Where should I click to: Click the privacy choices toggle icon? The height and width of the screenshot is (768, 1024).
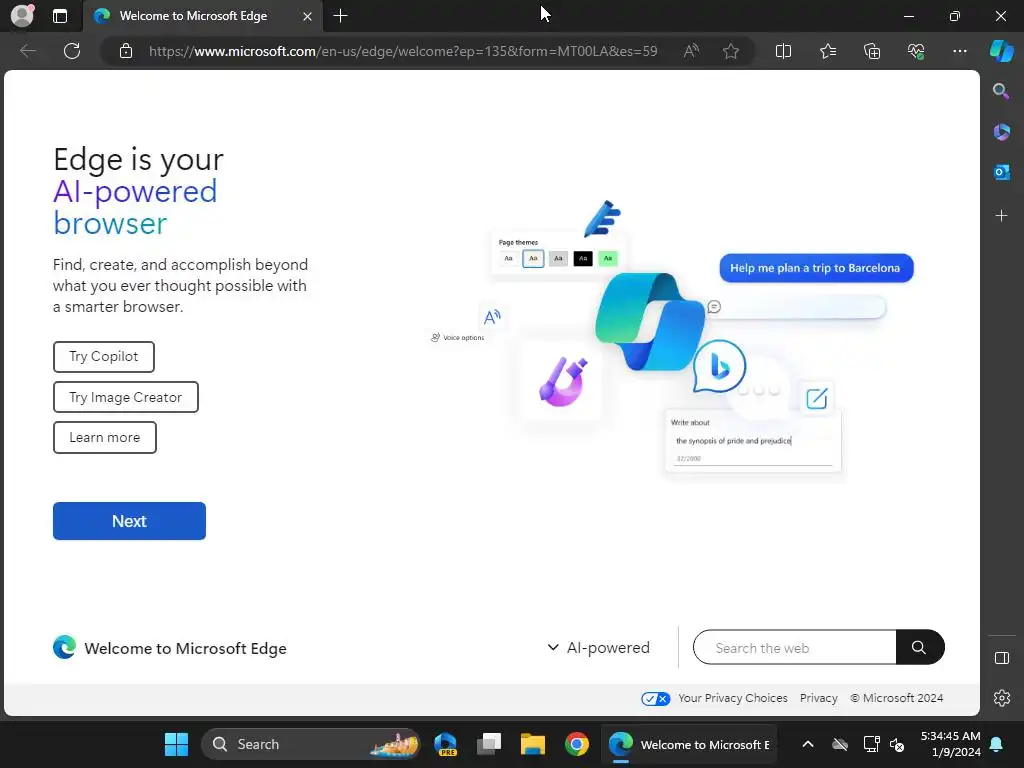coord(655,699)
